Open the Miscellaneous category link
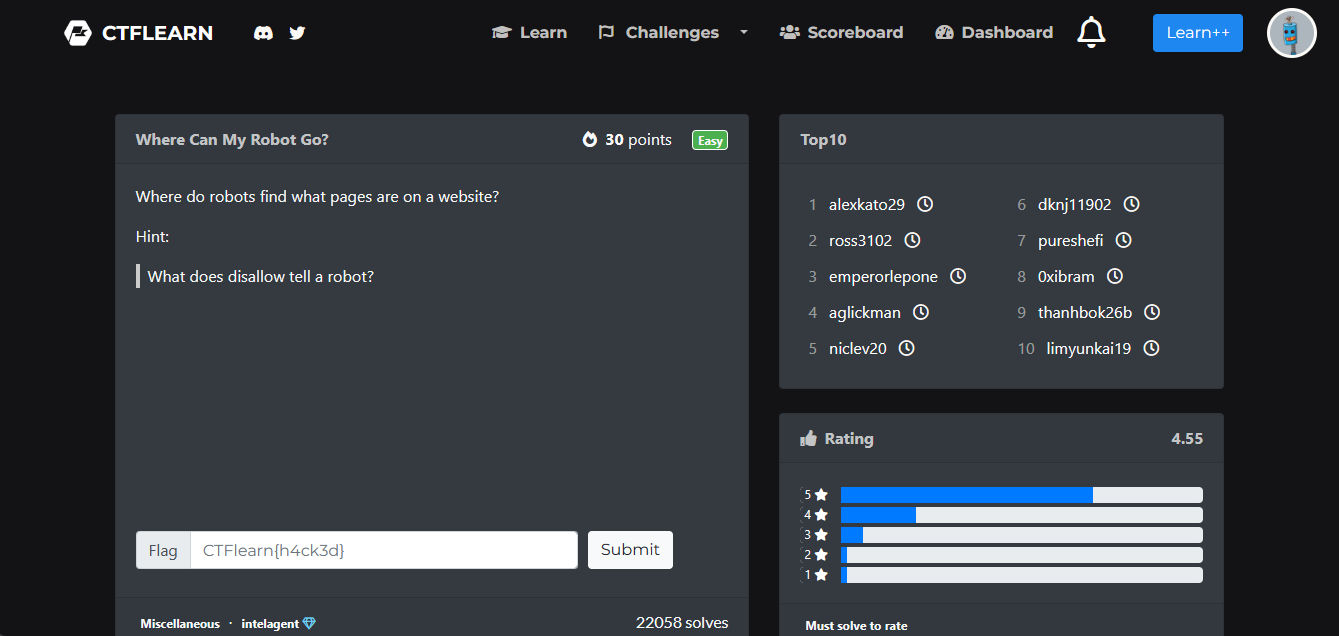1339x636 pixels. pyautogui.click(x=179, y=623)
